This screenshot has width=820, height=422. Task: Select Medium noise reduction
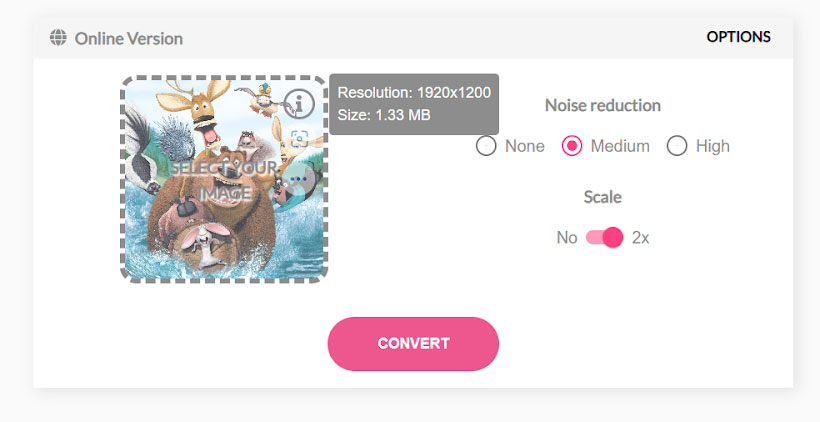pyautogui.click(x=572, y=146)
